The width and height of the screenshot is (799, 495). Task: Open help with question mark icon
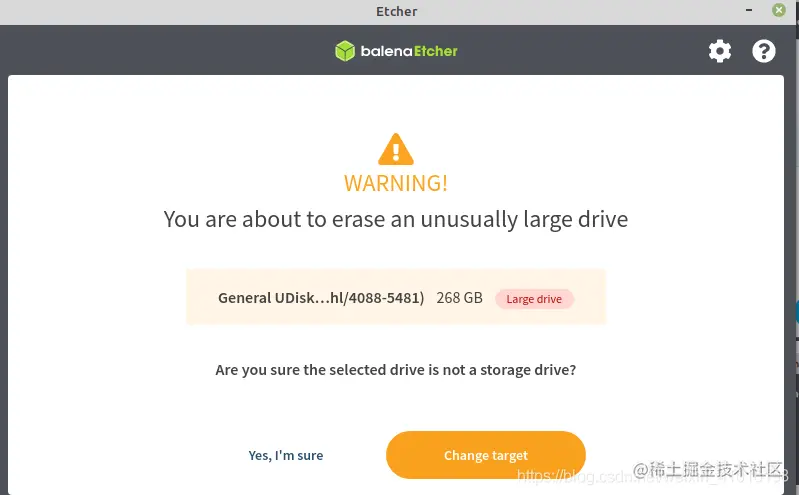click(x=763, y=51)
